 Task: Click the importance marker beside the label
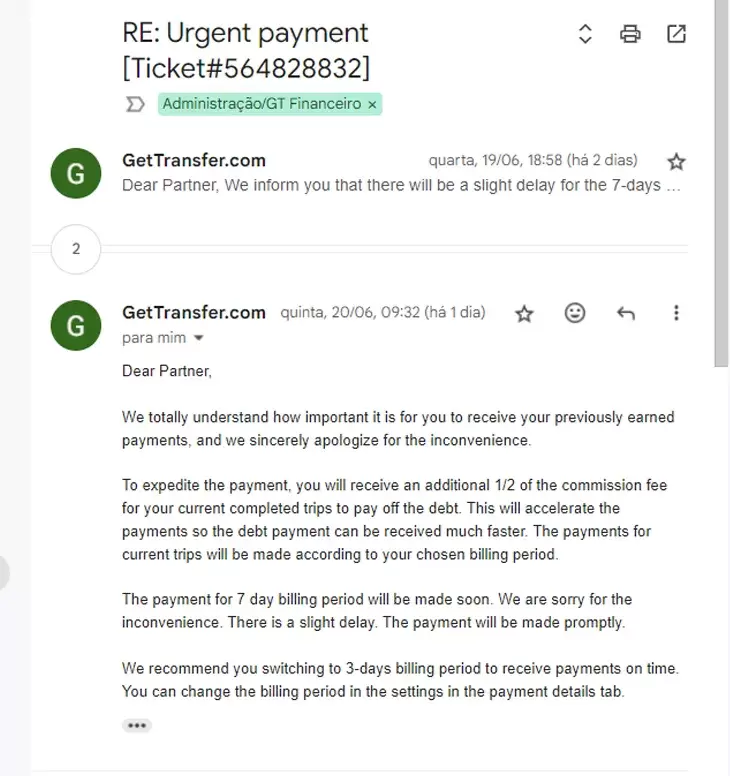click(135, 104)
